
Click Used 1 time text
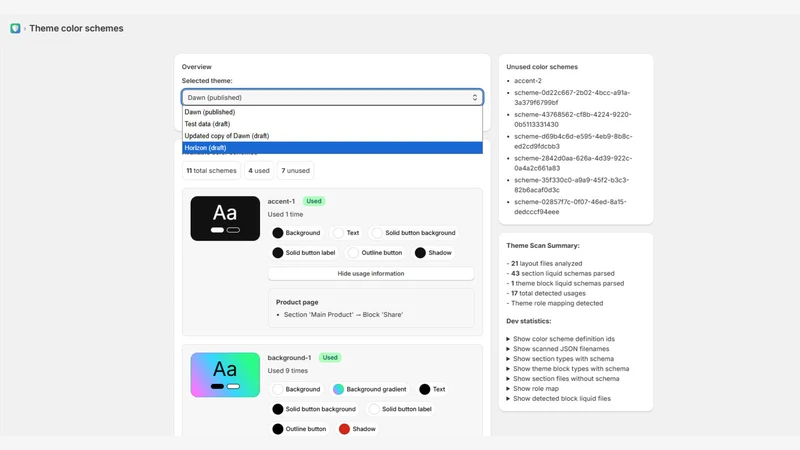tap(285, 214)
